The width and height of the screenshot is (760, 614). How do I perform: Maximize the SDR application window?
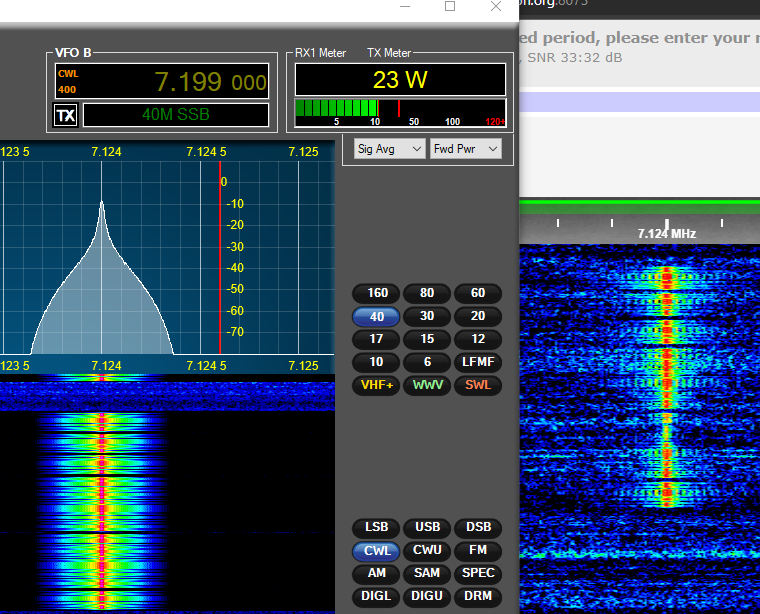click(x=450, y=7)
